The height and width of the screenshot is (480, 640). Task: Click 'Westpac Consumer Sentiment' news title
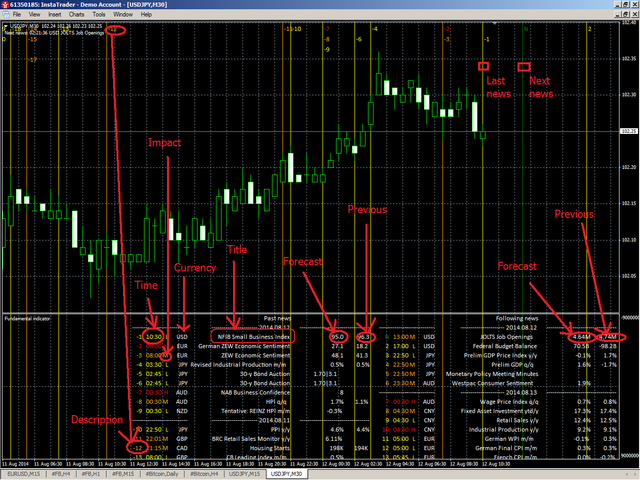pyautogui.click(x=492, y=383)
